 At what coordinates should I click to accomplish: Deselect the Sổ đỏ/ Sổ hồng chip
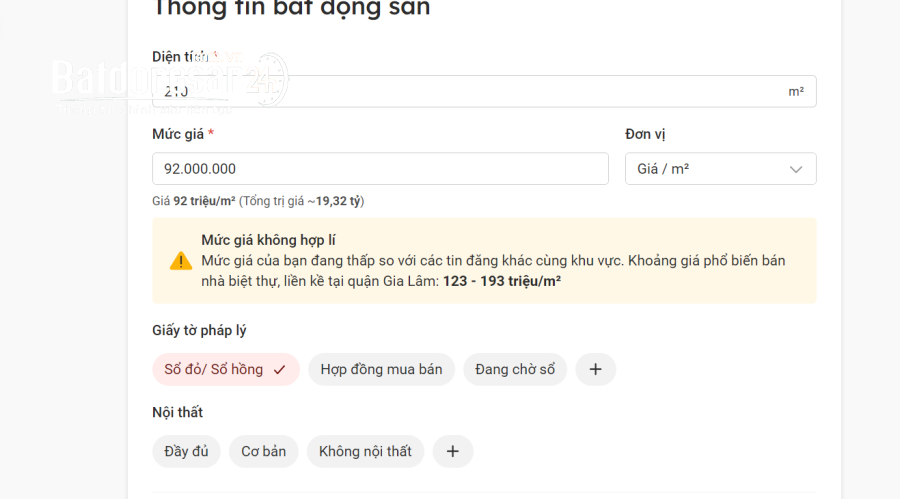pos(226,369)
